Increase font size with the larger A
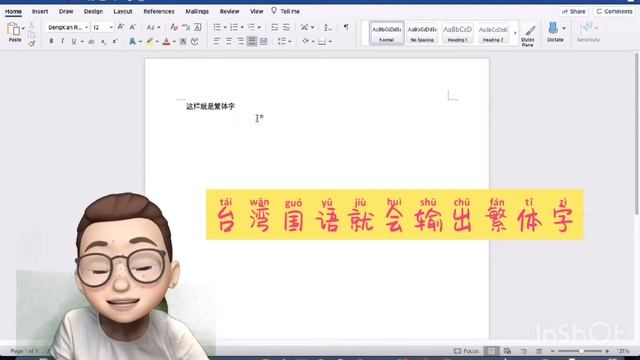 (121, 27)
